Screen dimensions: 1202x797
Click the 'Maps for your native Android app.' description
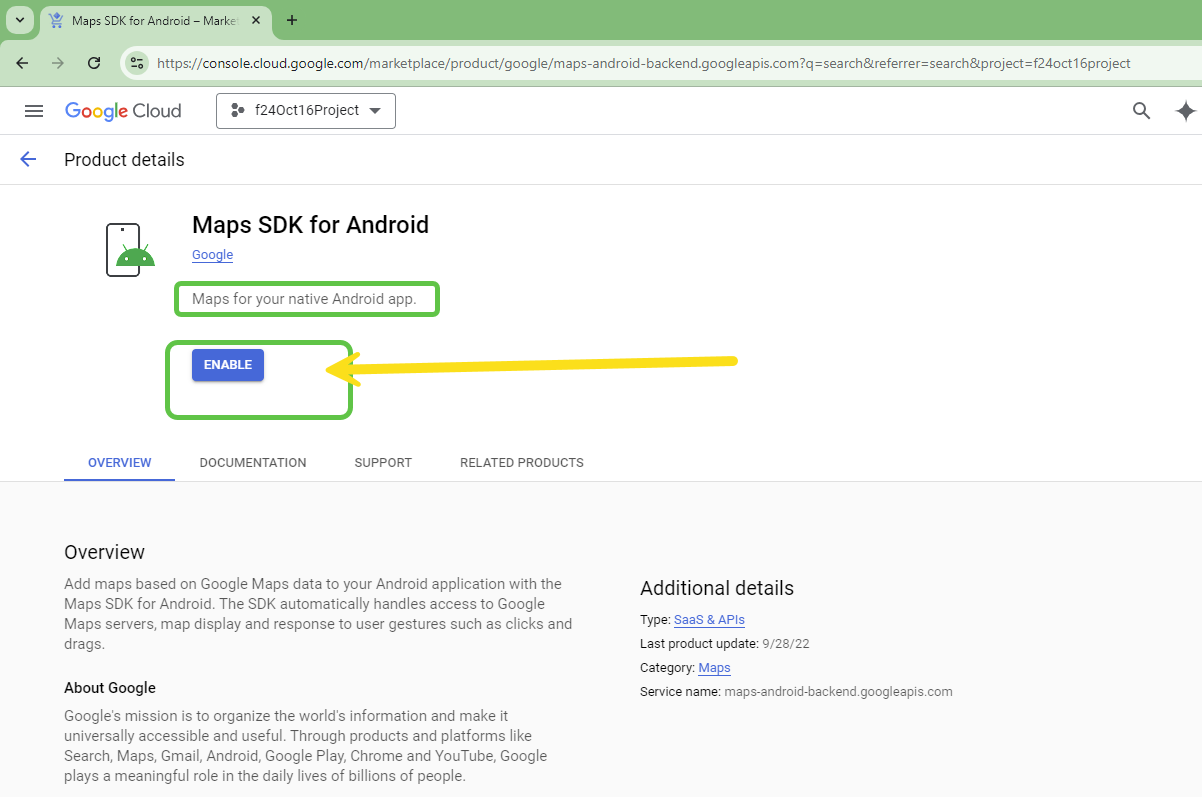(304, 299)
